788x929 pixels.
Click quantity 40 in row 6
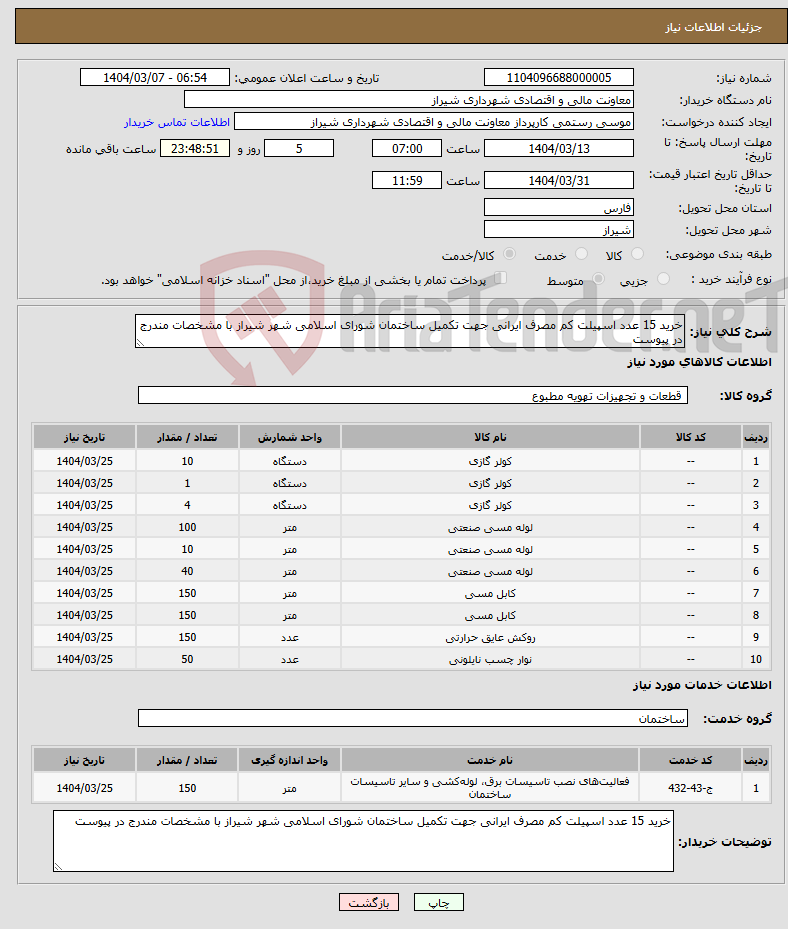187,571
